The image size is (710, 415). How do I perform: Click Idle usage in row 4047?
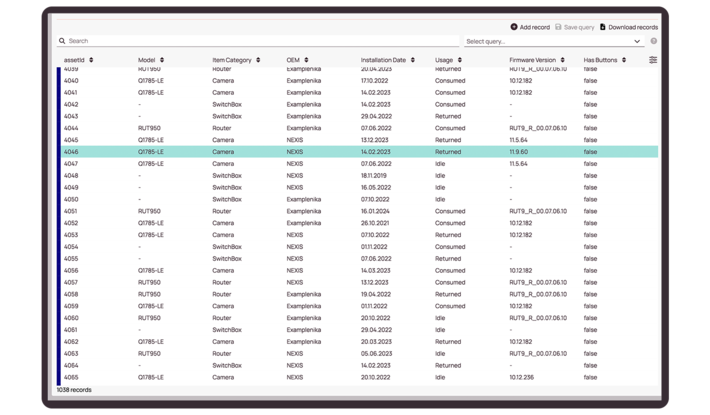point(440,163)
